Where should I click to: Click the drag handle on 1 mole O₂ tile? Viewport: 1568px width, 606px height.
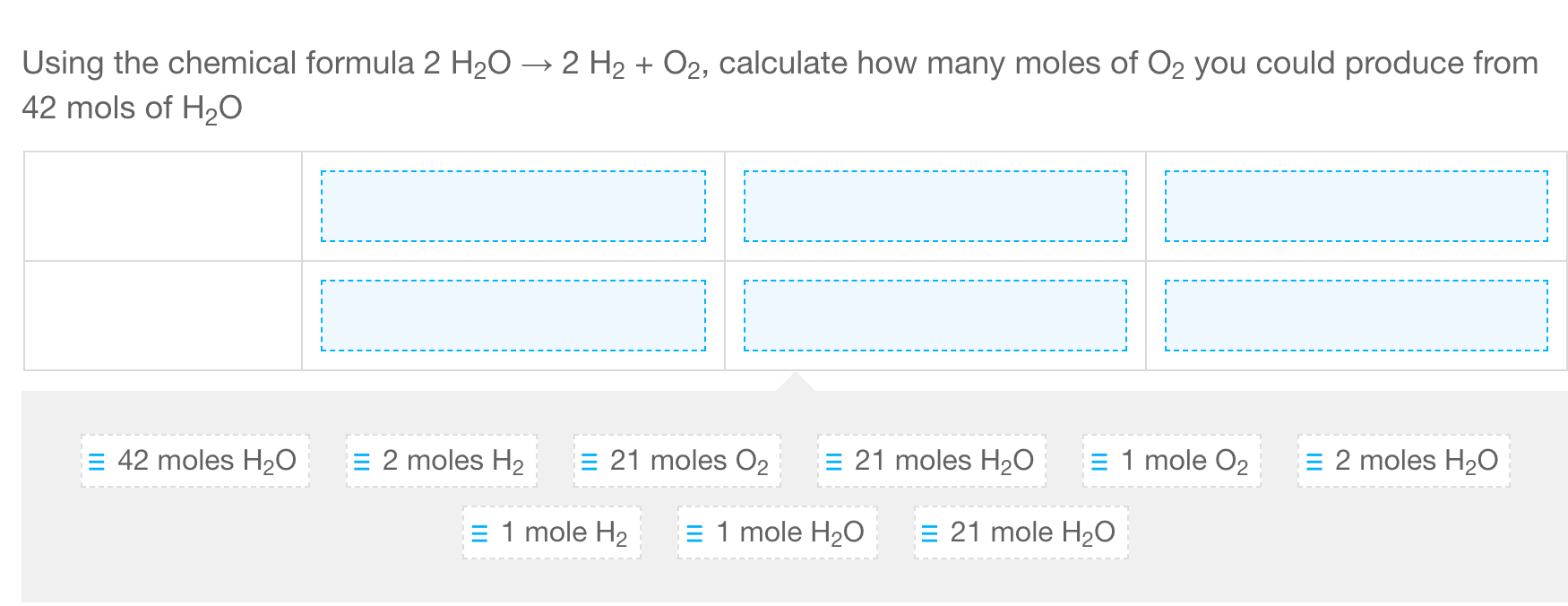pos(1098,461)
